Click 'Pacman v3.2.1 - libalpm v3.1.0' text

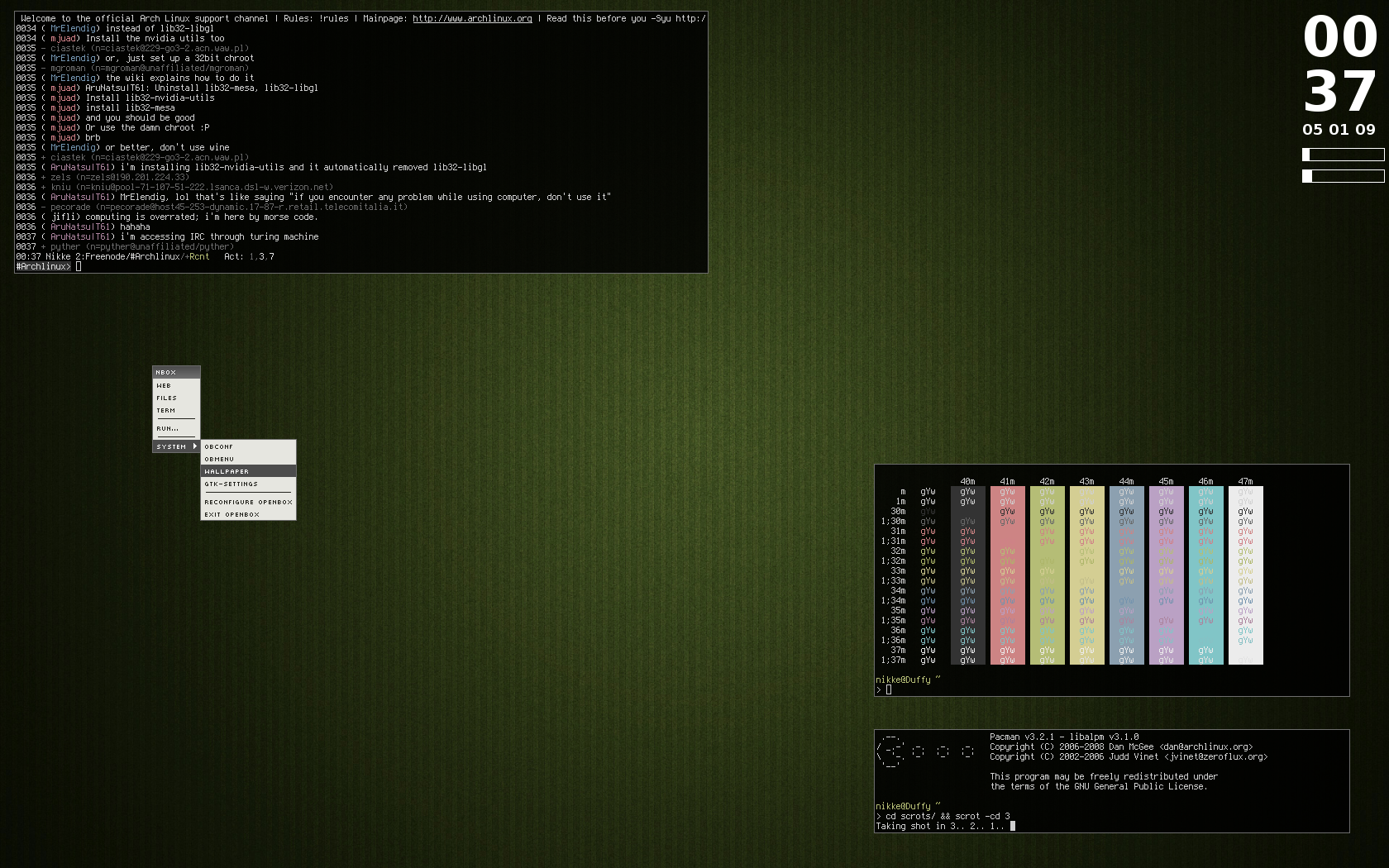tap(1064, 737)
